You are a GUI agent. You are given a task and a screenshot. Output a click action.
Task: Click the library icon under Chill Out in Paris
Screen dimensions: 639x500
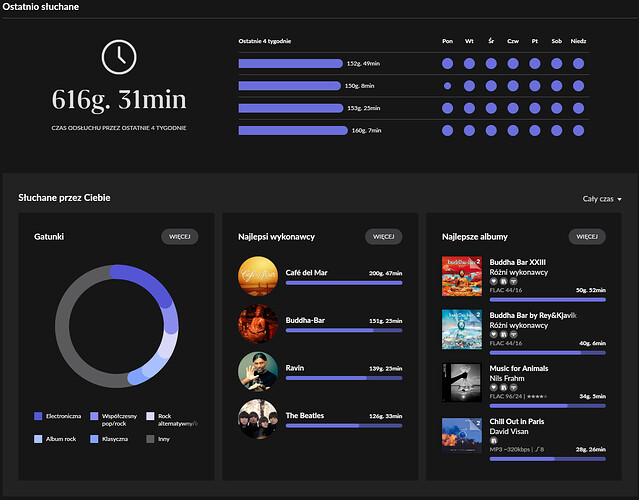494,440
